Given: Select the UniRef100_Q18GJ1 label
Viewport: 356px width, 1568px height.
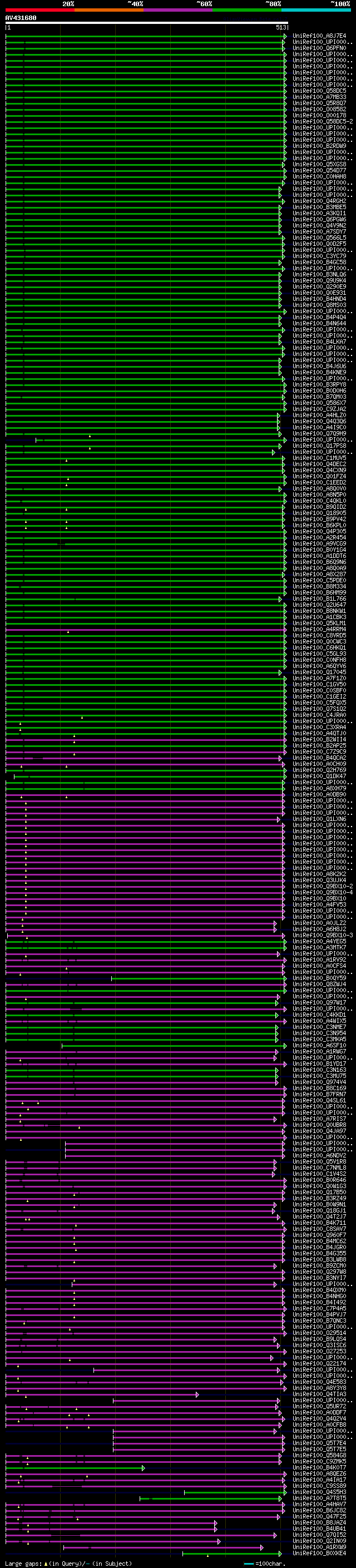Looking at the screenshot, I should coord(319,1210).
